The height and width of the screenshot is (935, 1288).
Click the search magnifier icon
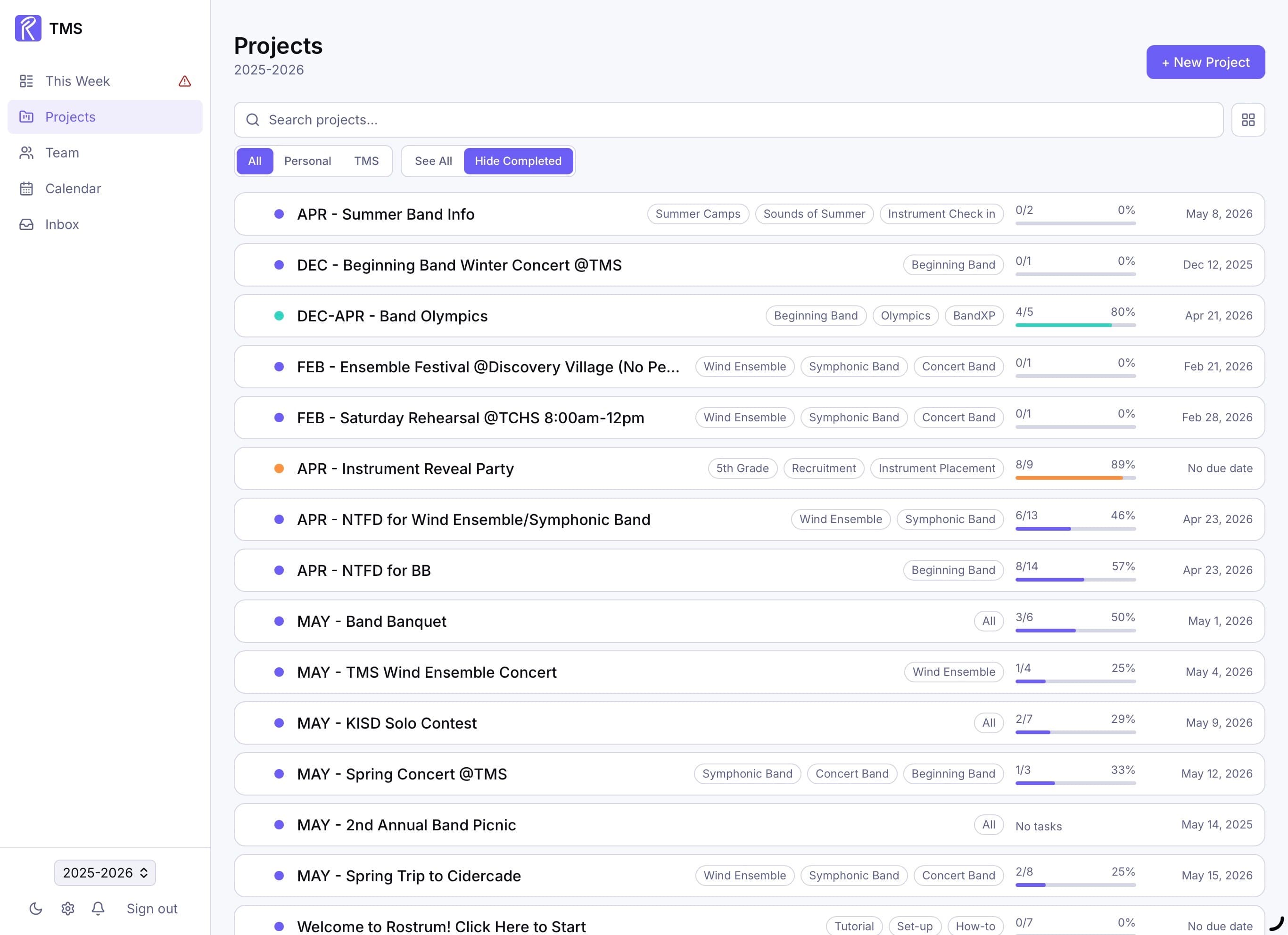[253, 120]
